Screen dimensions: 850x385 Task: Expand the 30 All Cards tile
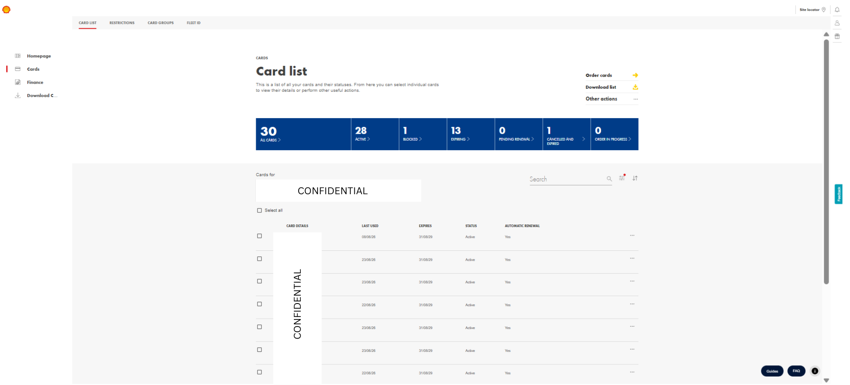pyautogui.click(x=304, y=134)
